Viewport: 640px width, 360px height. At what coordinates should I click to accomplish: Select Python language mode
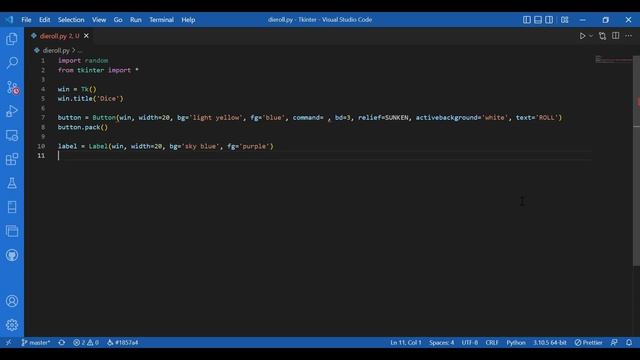[516, 342]
